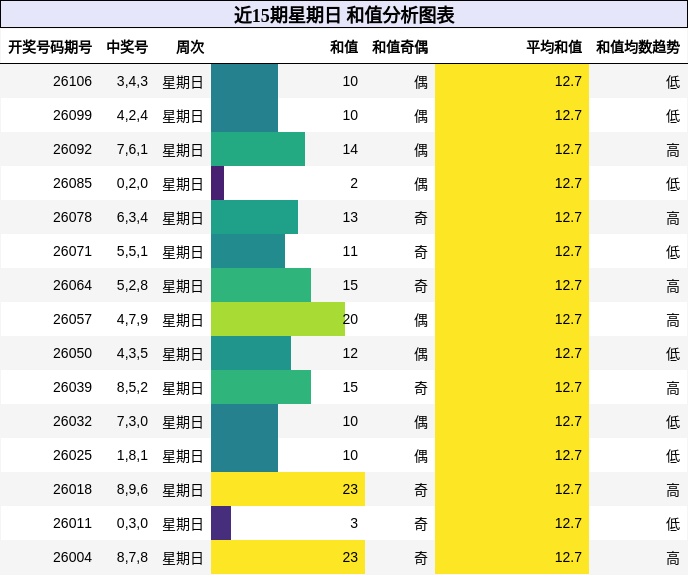688x575 pixels.
Task: Click the 低 trend cell in row 26099
Action: pos(673,116)
